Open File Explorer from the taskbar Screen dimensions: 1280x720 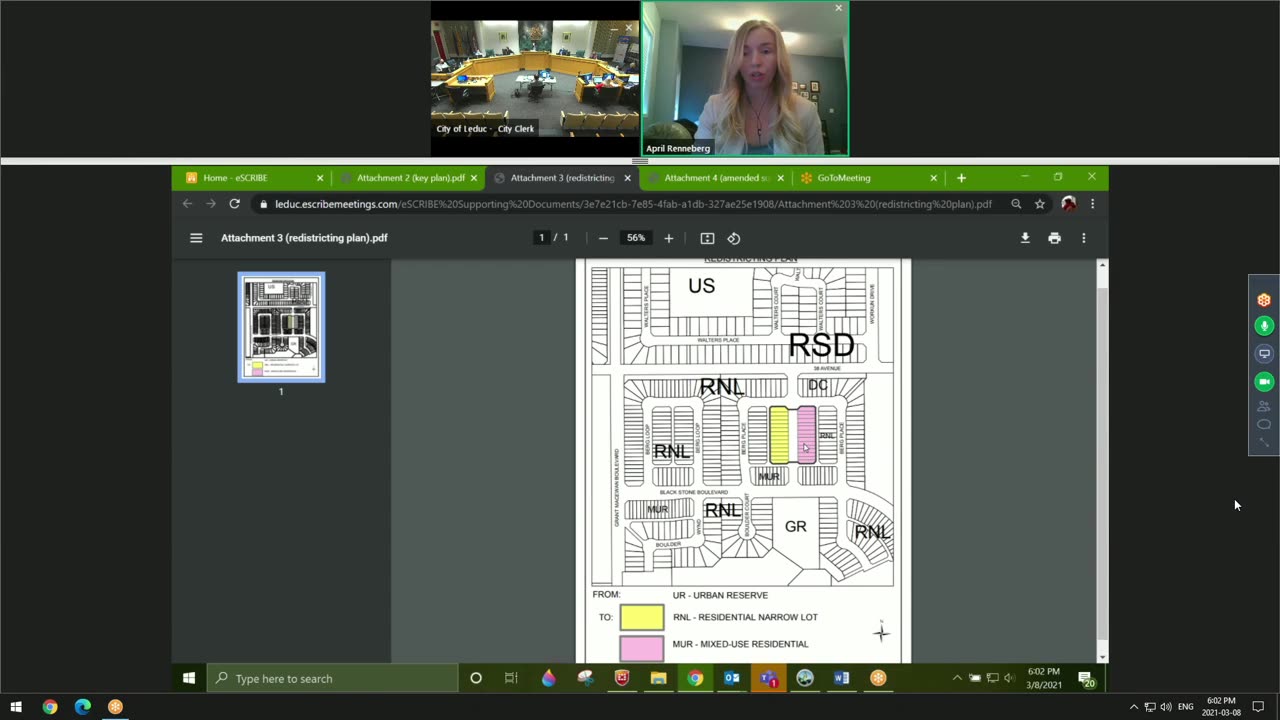(x=658, y=678)
